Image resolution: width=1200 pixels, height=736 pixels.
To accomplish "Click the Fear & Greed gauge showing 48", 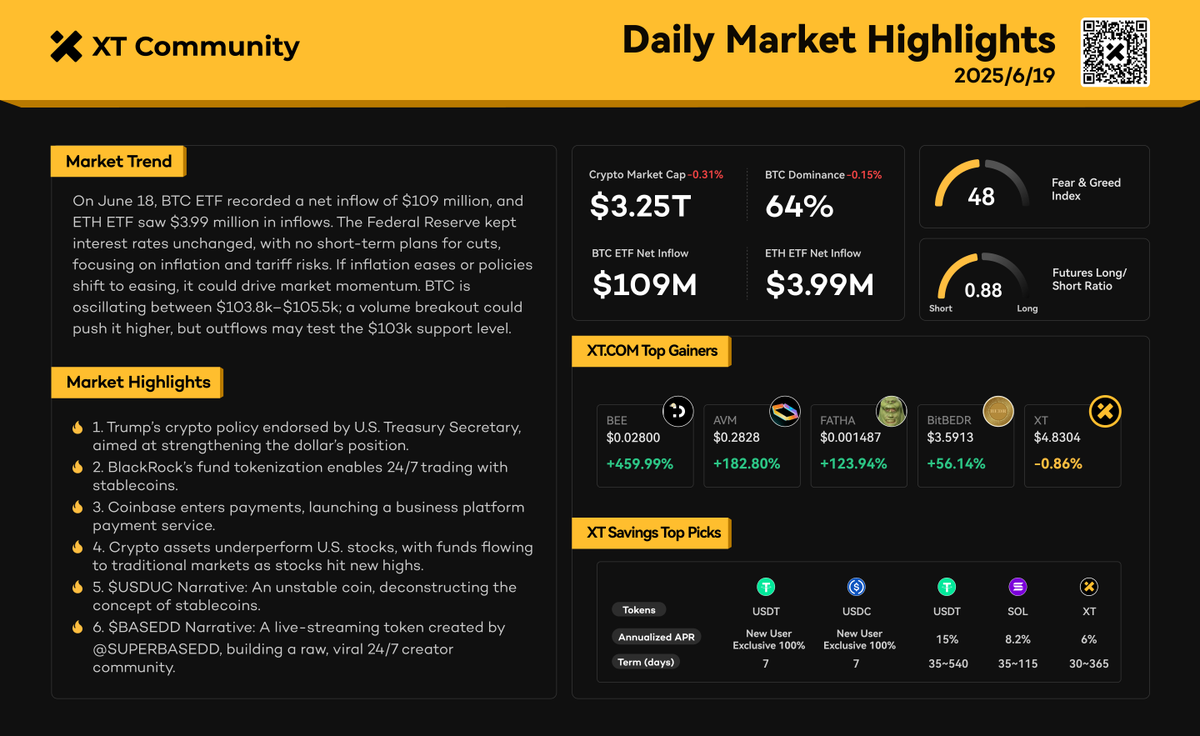I will (x=982, y=185).
